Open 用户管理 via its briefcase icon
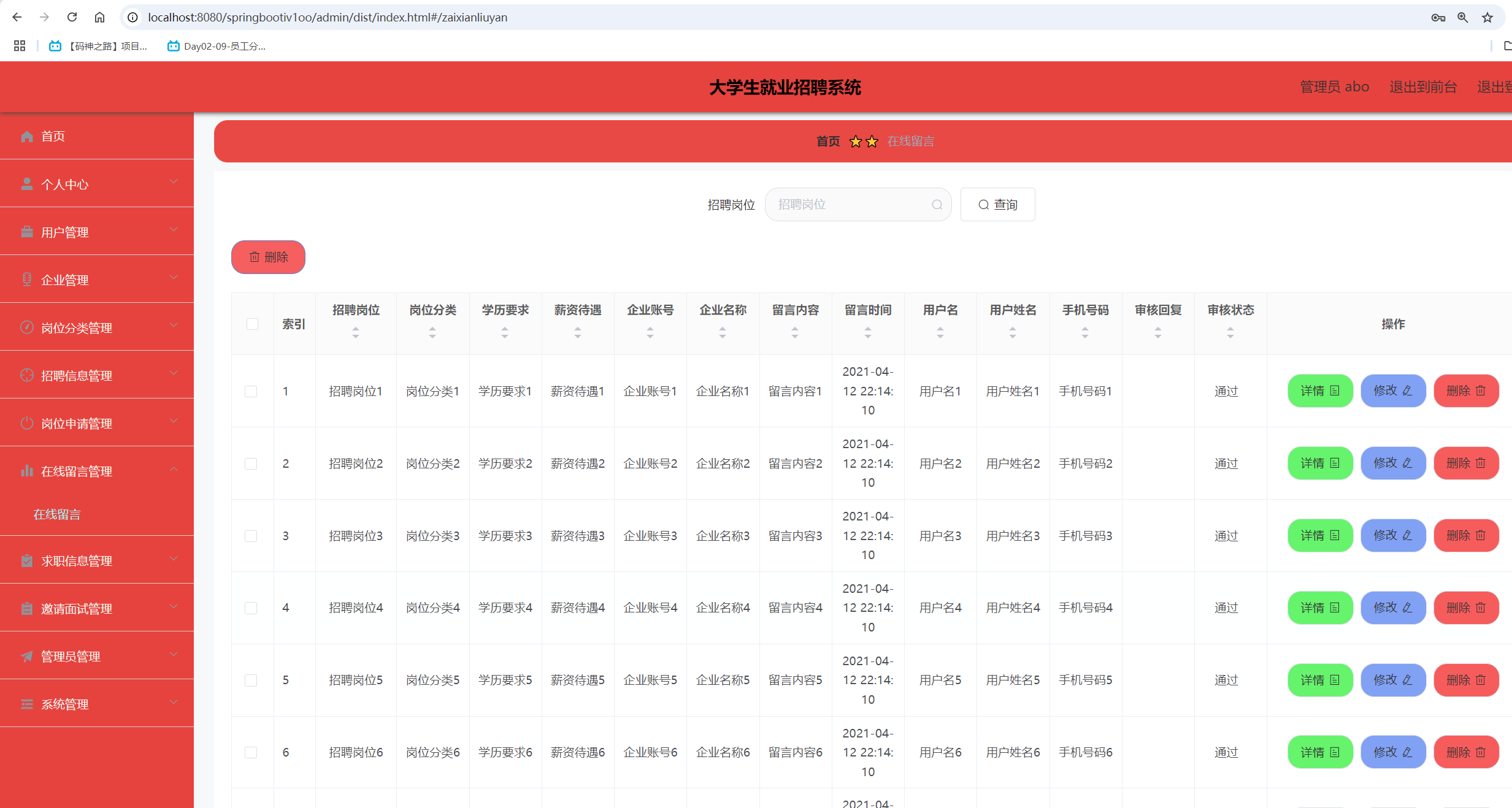Image resolution: width=1512 pixels, height=808 pixels. point(27,232)
